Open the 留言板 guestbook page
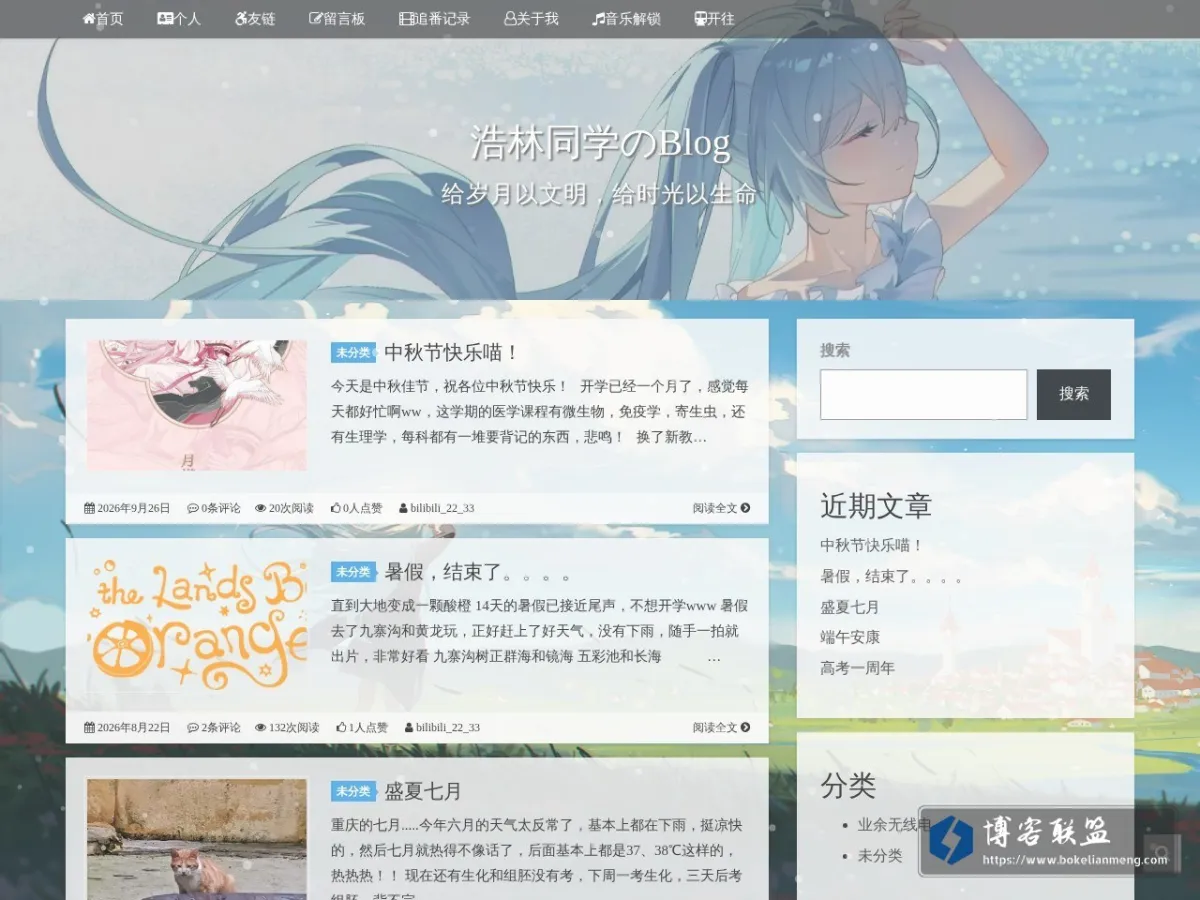Screen dimensions: 1200x900 pos(337,19)
